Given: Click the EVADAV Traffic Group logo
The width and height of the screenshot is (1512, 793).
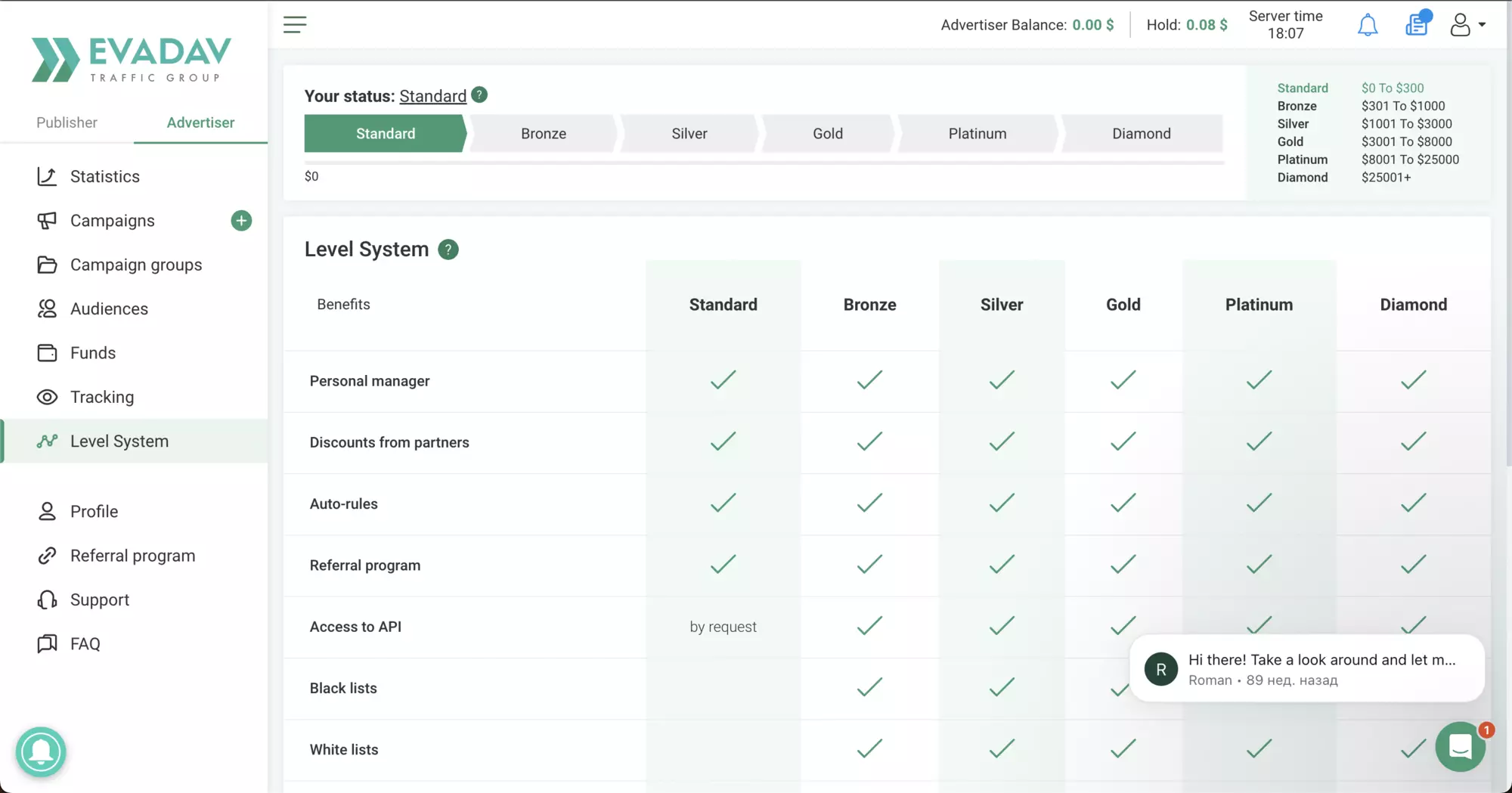Looking at the screenshot, I should [x=131, y=60].
